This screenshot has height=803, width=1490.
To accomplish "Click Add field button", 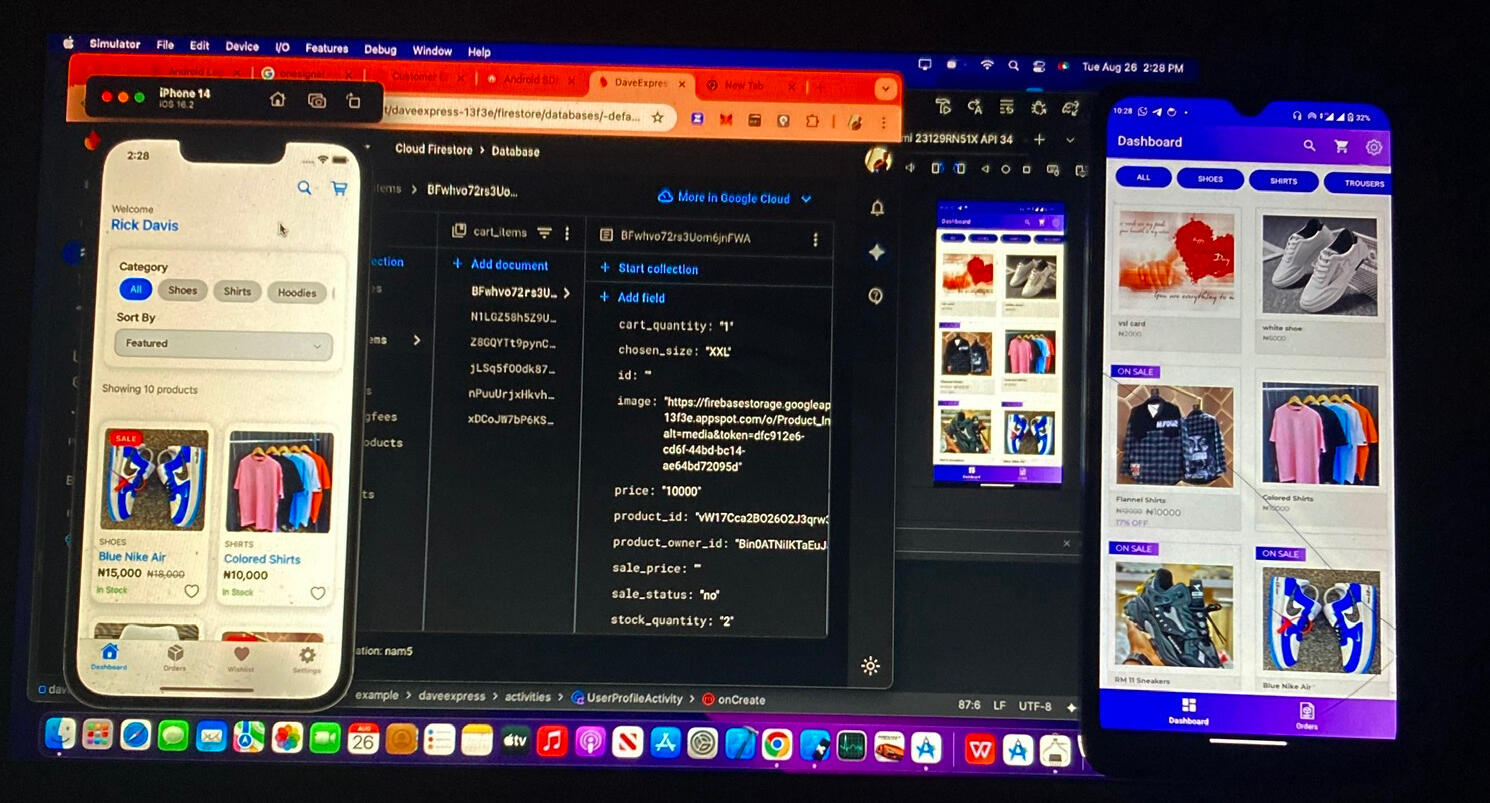I will tap(632, 297).
